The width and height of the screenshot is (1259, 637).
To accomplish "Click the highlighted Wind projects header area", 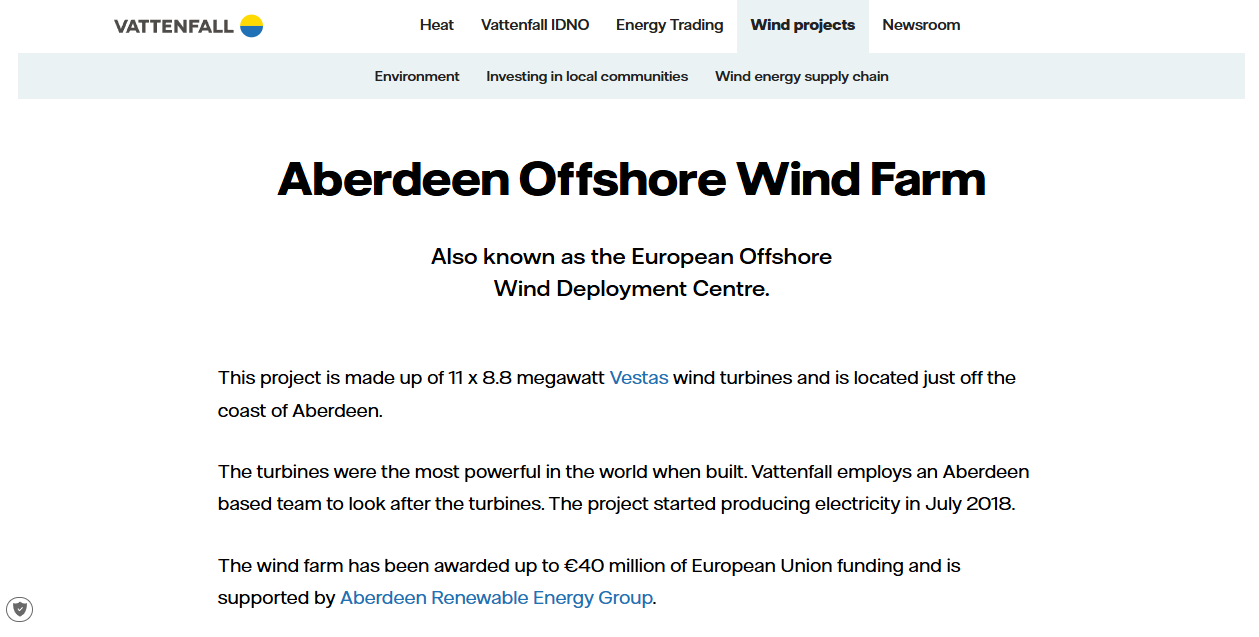I will point(802,25).
